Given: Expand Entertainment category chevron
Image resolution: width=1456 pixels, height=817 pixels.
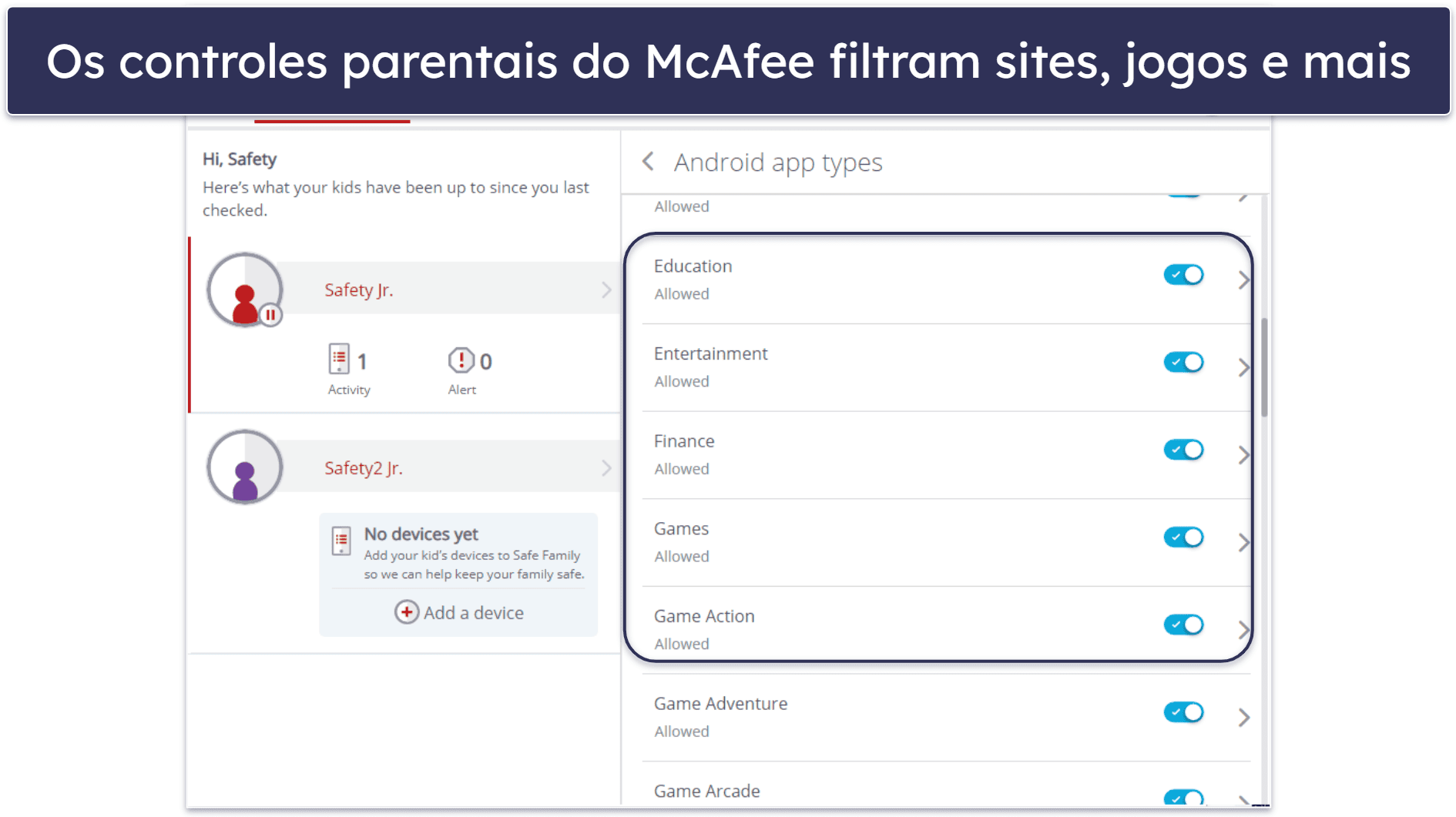Looking at the screenshot, I should point(1243,367).
